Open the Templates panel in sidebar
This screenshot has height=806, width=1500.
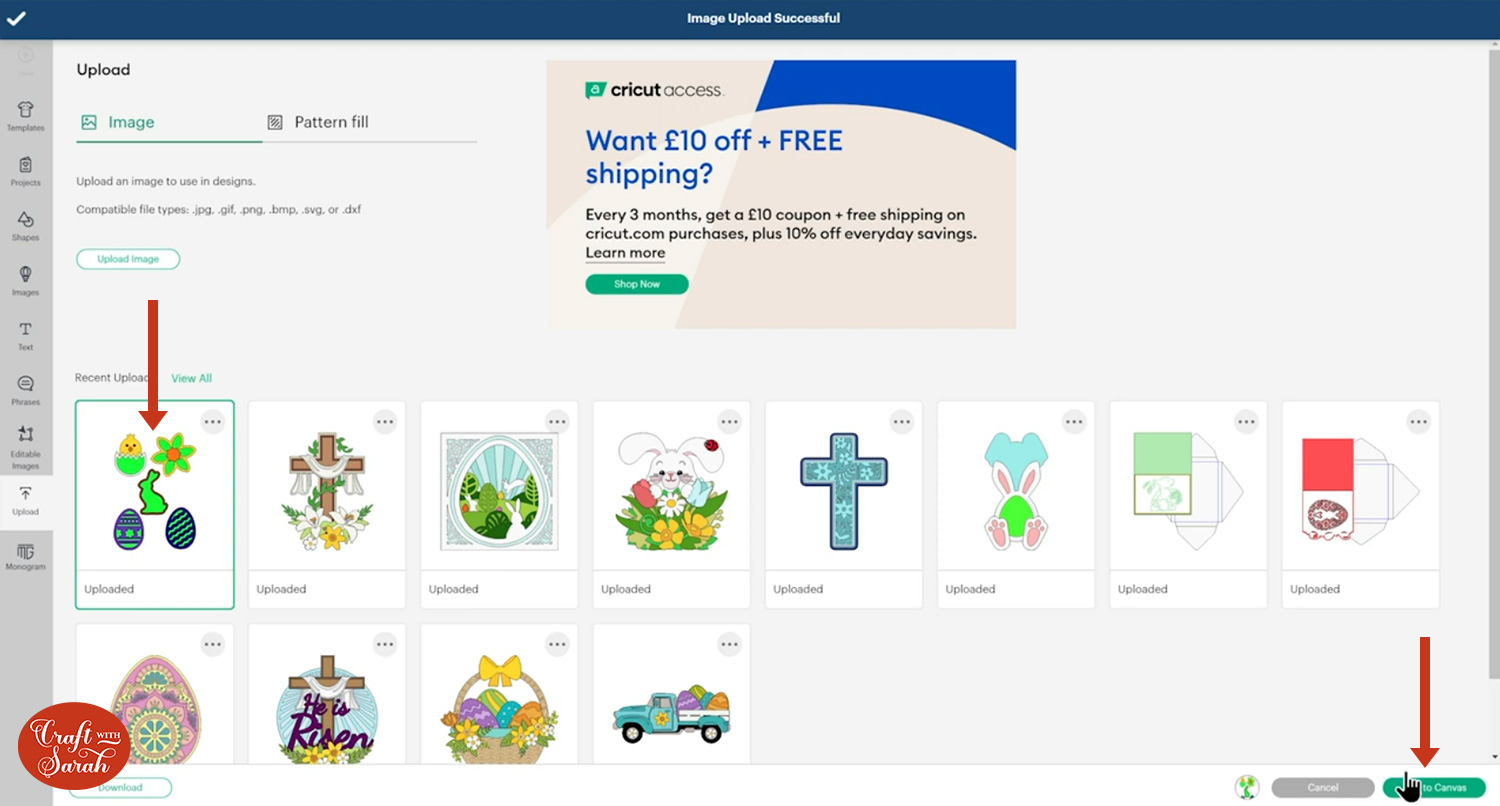pyautogui.click(x=26, y=116)
